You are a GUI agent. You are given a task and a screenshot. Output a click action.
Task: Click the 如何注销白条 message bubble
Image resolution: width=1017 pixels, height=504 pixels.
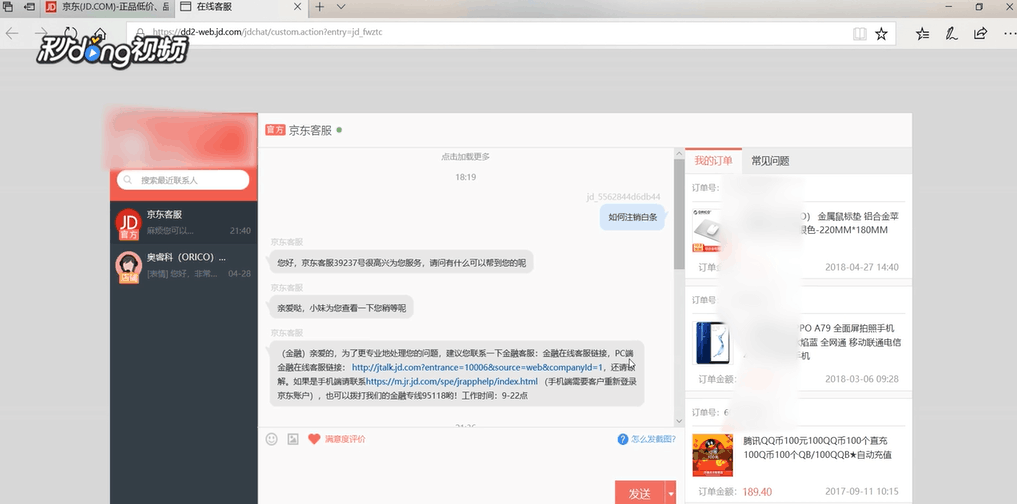(x=632, y=217)
